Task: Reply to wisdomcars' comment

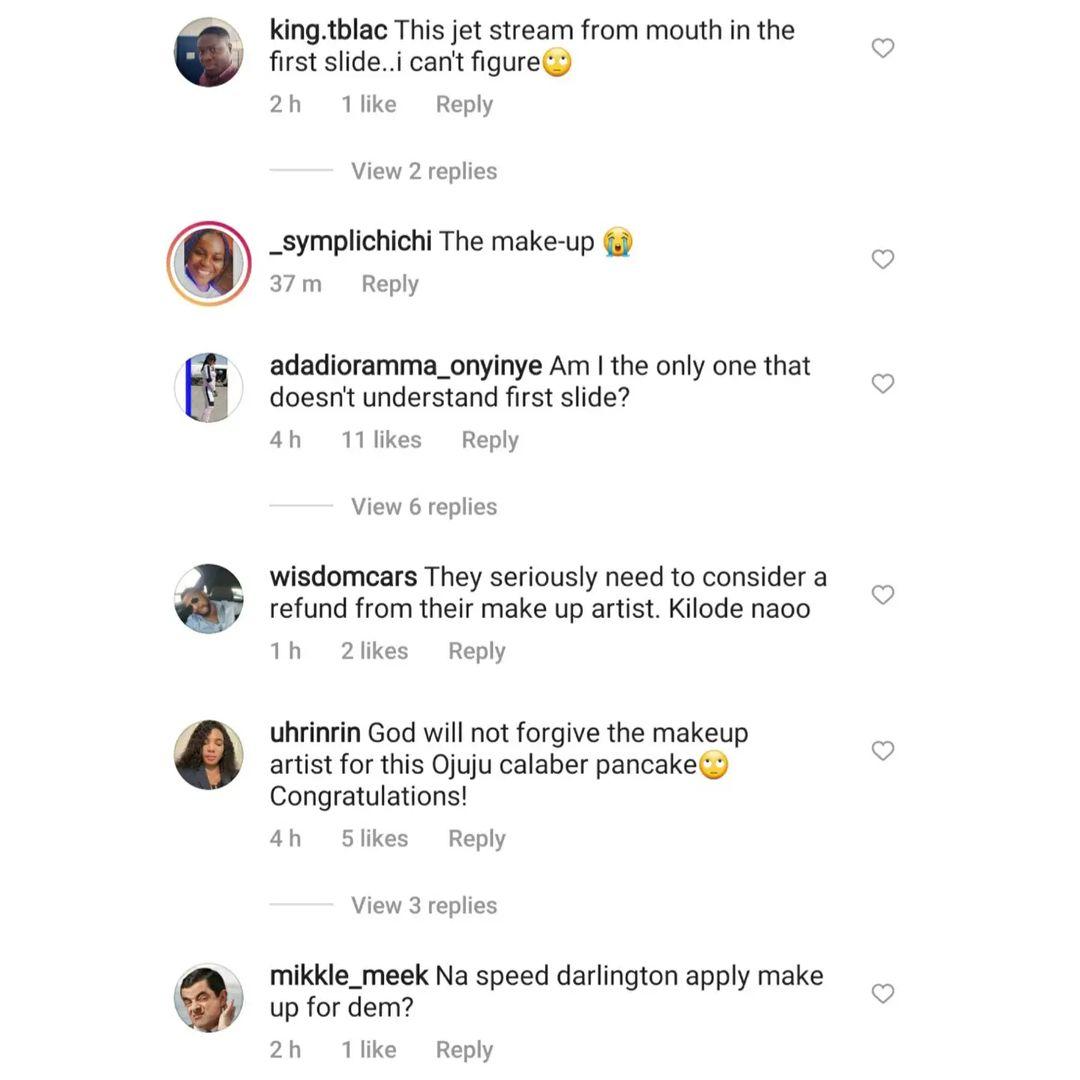Action: click(x=476, y=651)
